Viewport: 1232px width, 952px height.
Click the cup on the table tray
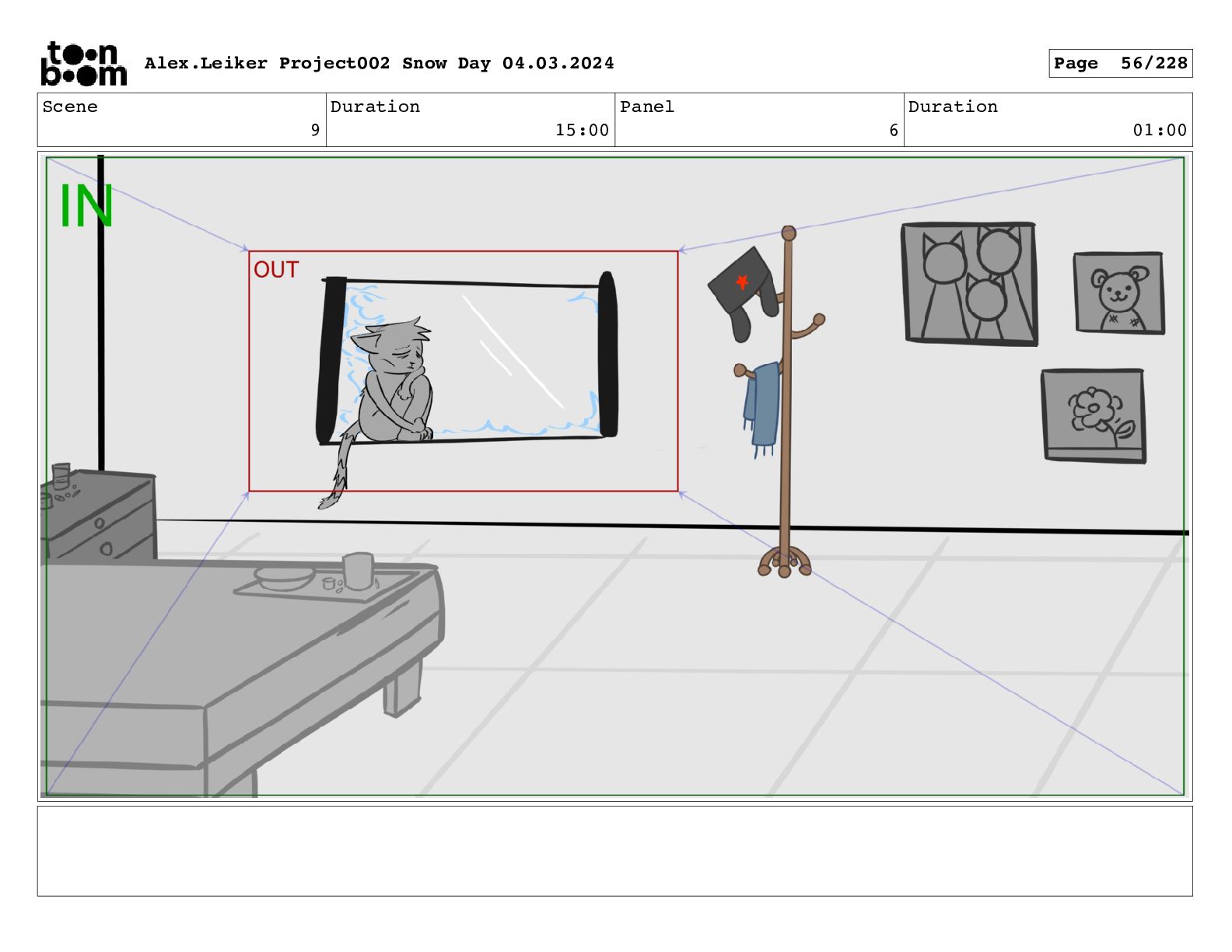[x=359, y=571]
